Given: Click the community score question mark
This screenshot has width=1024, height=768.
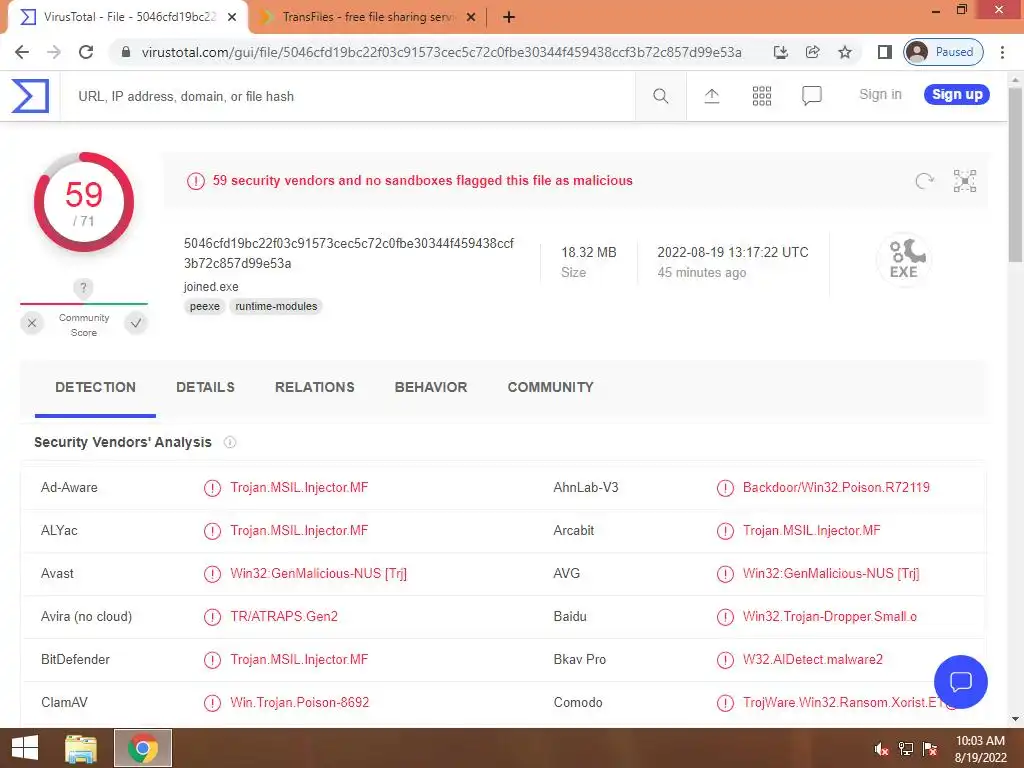Looking at the screenshot, I should (x=83, y=288).
